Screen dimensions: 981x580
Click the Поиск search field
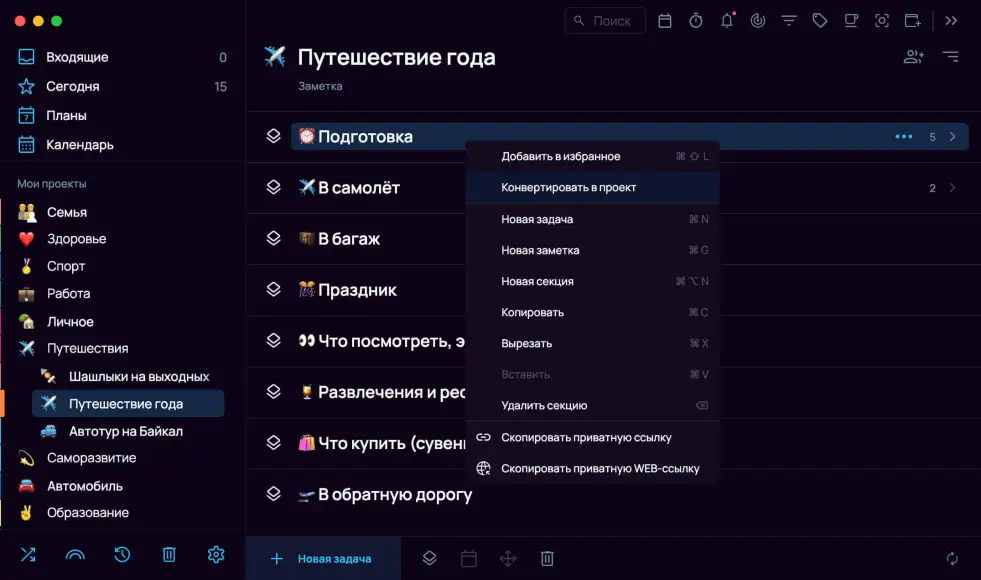coord(605,21)
